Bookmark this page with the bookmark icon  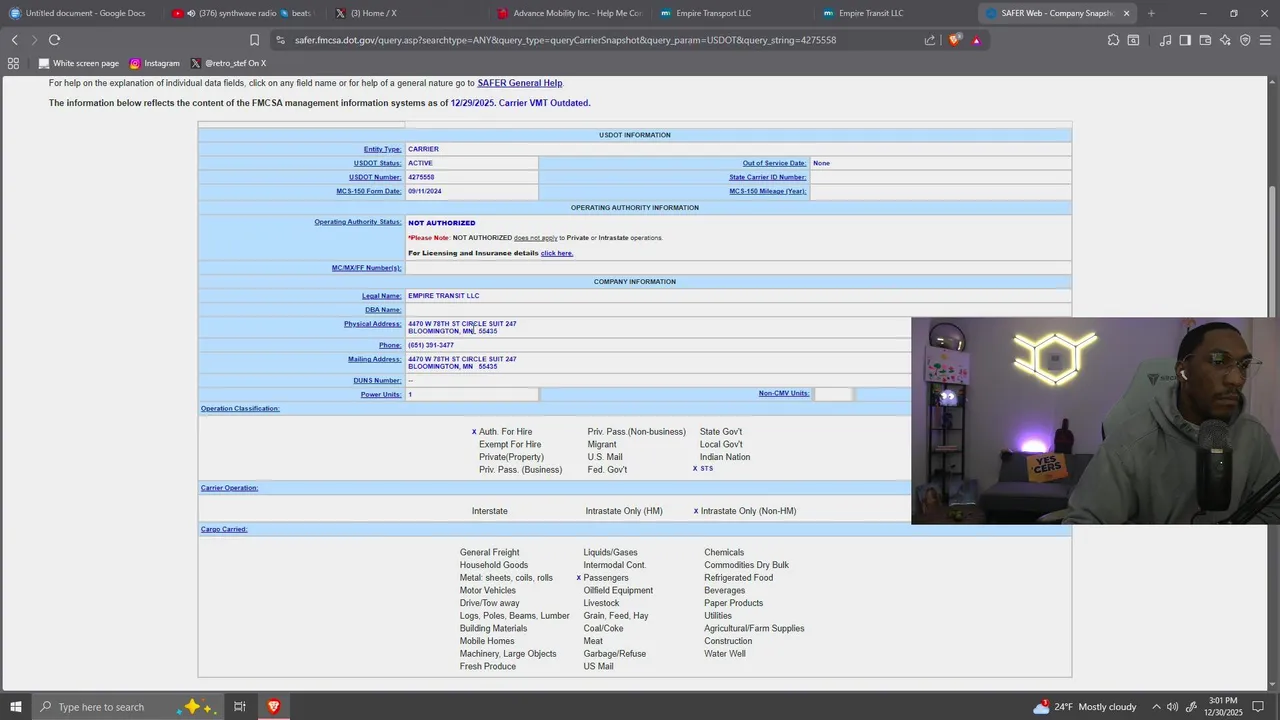(x=254, y=40)
